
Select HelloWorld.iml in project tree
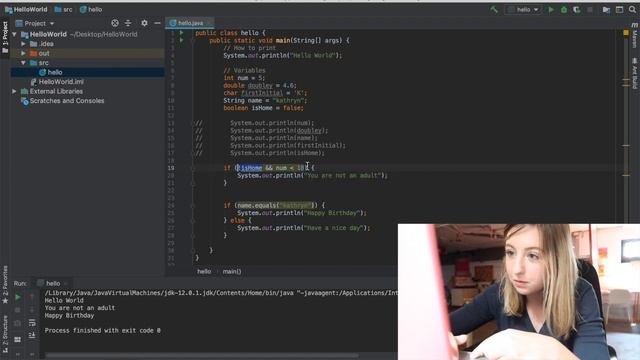[57, 82]
